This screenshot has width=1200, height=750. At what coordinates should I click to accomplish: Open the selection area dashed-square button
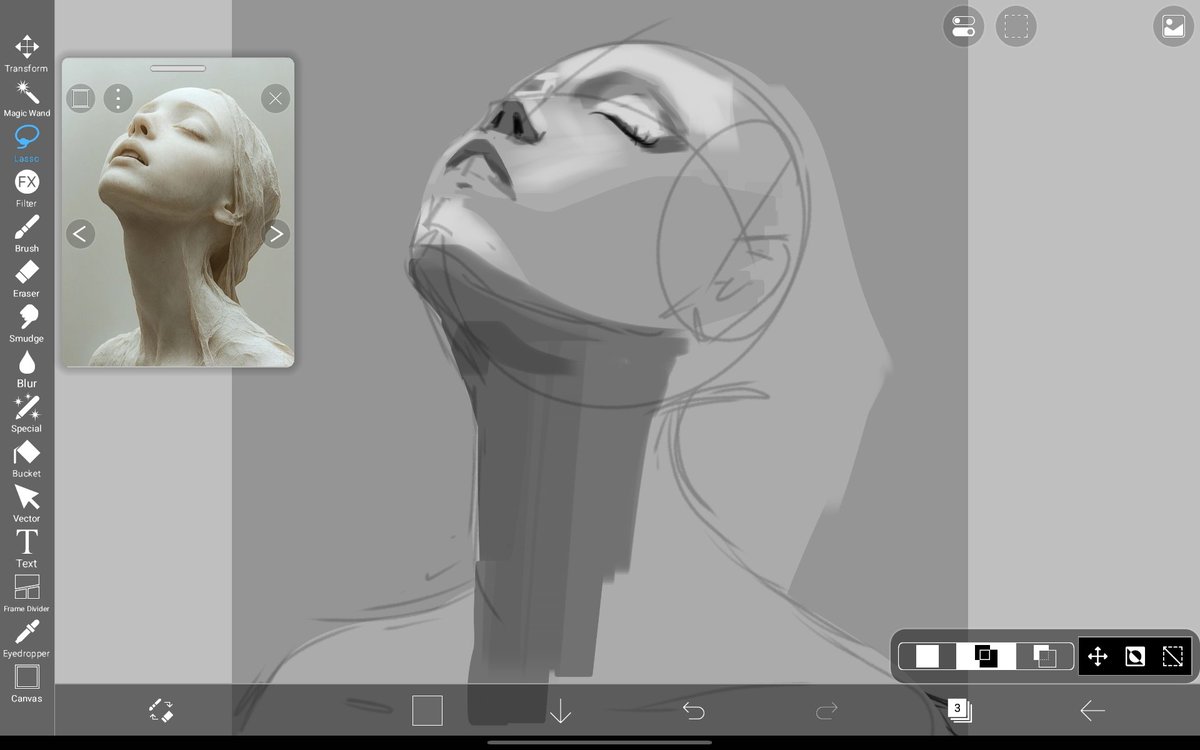[1016, 26]
